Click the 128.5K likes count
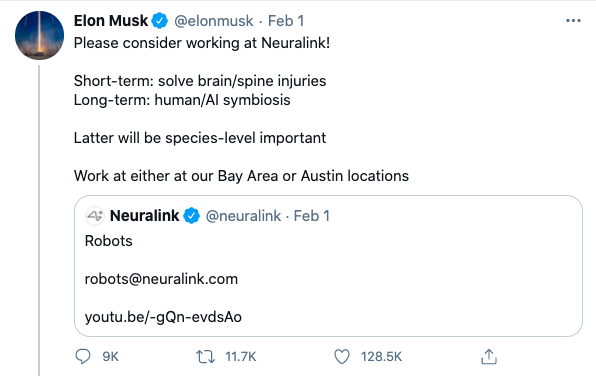This screenshot has width=596, height=376. (x=381, y=357)
